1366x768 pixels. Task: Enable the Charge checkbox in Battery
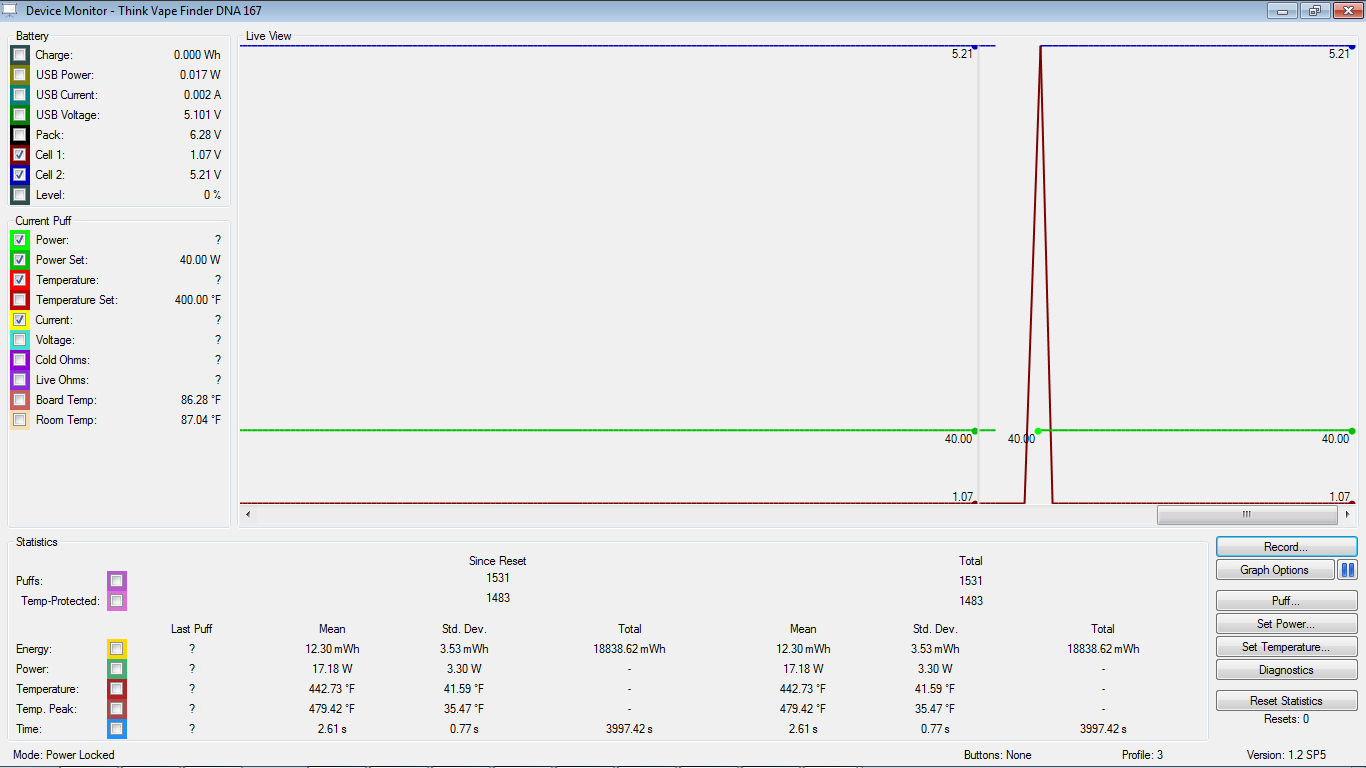pyautogui.click(x=20, y=55)
